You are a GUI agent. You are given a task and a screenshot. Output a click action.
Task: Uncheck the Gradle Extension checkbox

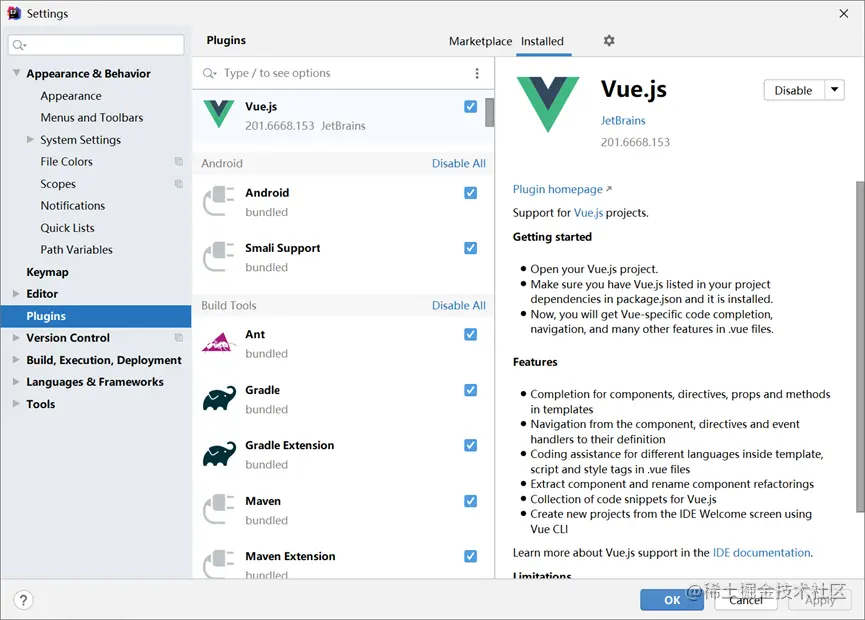pyautogui.click(x=471, y=445)
